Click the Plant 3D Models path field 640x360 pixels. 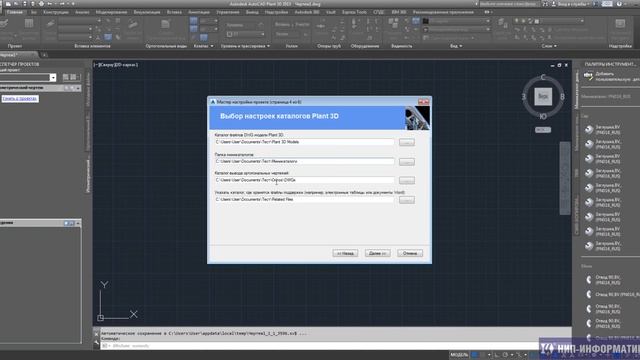click(304, 142)
